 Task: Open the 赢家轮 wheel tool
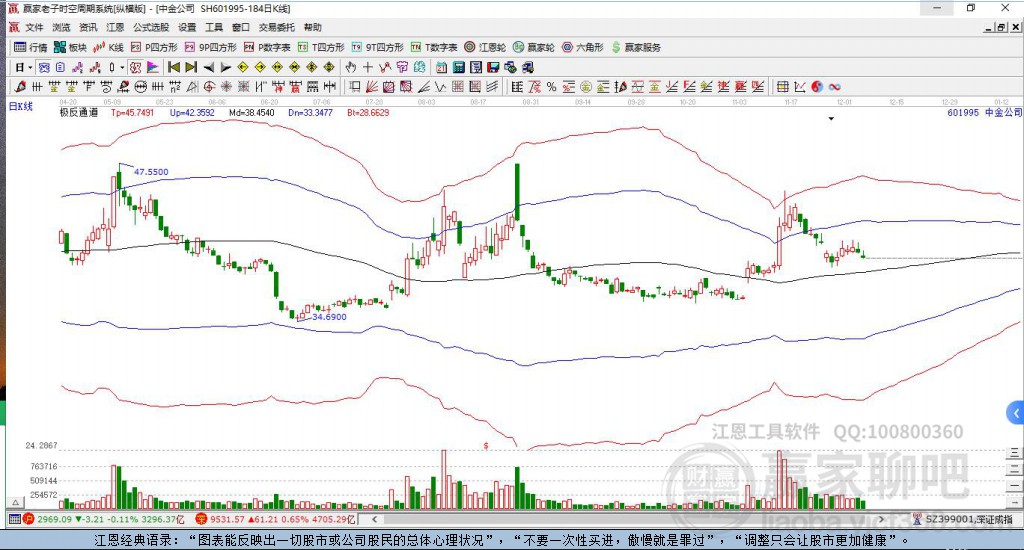tap(534, 47)
